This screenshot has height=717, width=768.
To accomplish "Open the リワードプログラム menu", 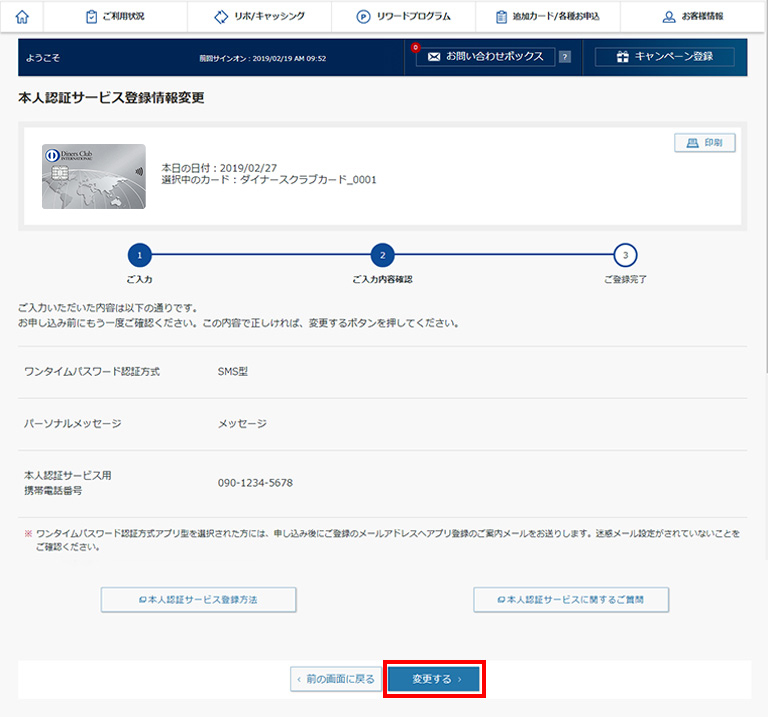I will coord(404,17).
